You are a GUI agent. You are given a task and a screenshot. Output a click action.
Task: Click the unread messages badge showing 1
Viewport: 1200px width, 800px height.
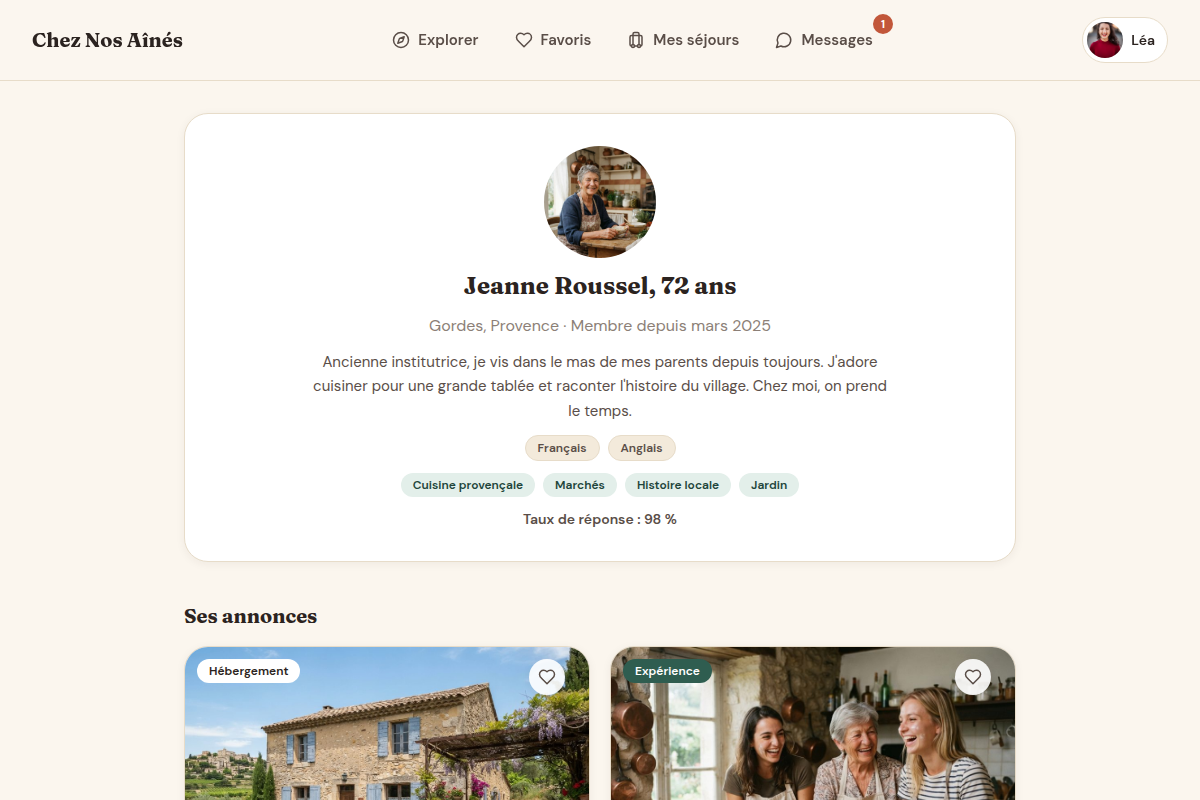click(883, 24)
